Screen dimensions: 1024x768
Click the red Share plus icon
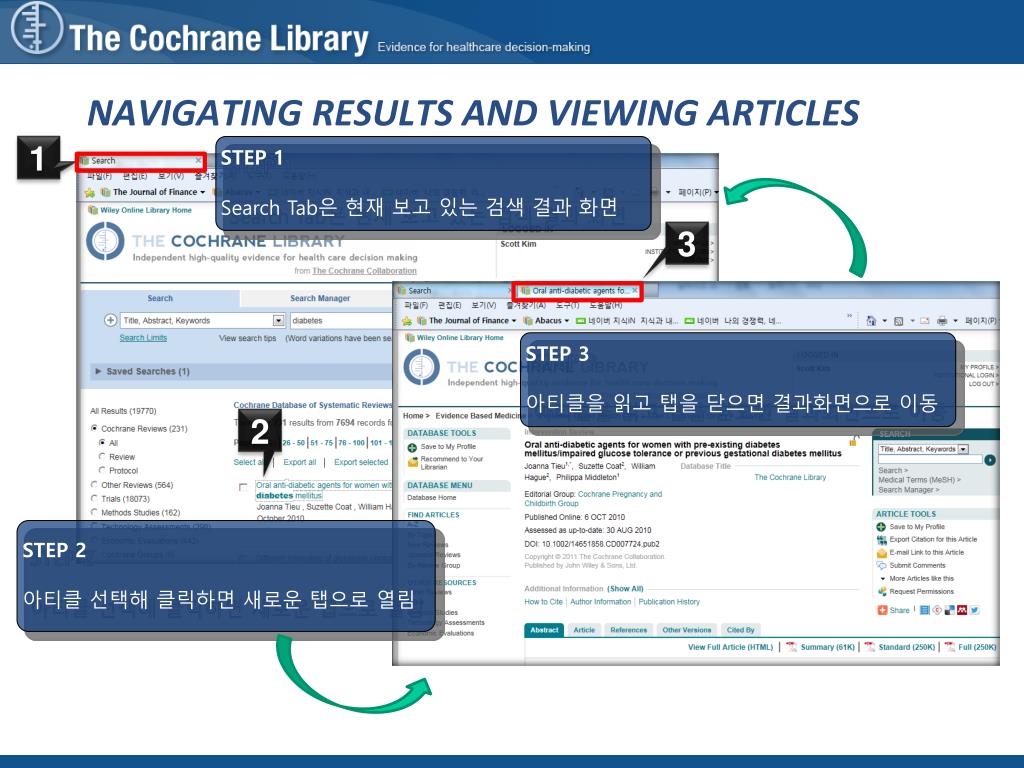pos(882,610)
